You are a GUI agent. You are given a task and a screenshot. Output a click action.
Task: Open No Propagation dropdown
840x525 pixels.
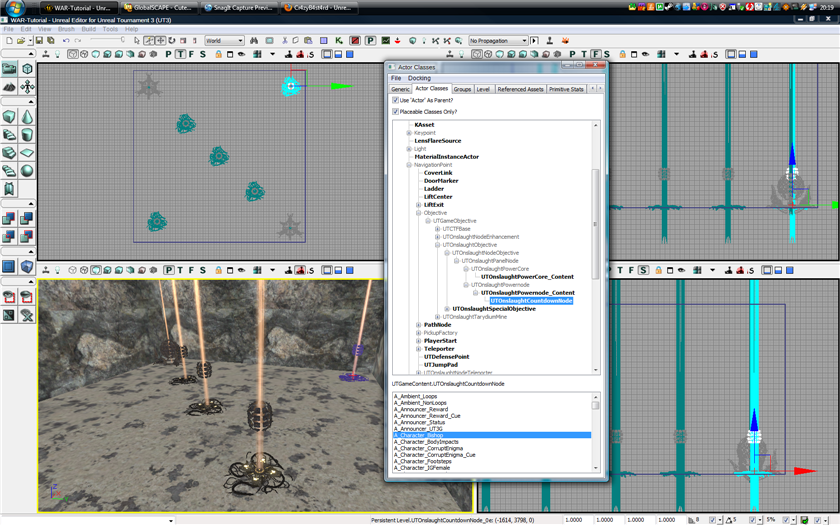498,41
